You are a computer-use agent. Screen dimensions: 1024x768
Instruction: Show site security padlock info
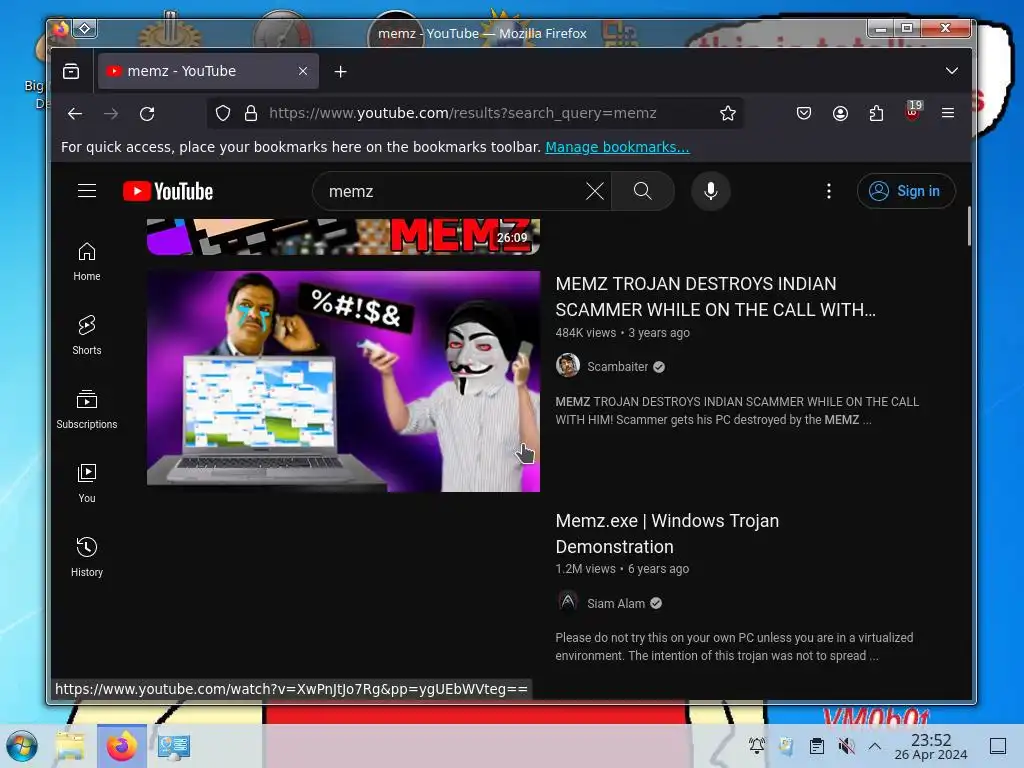[251, 114]
